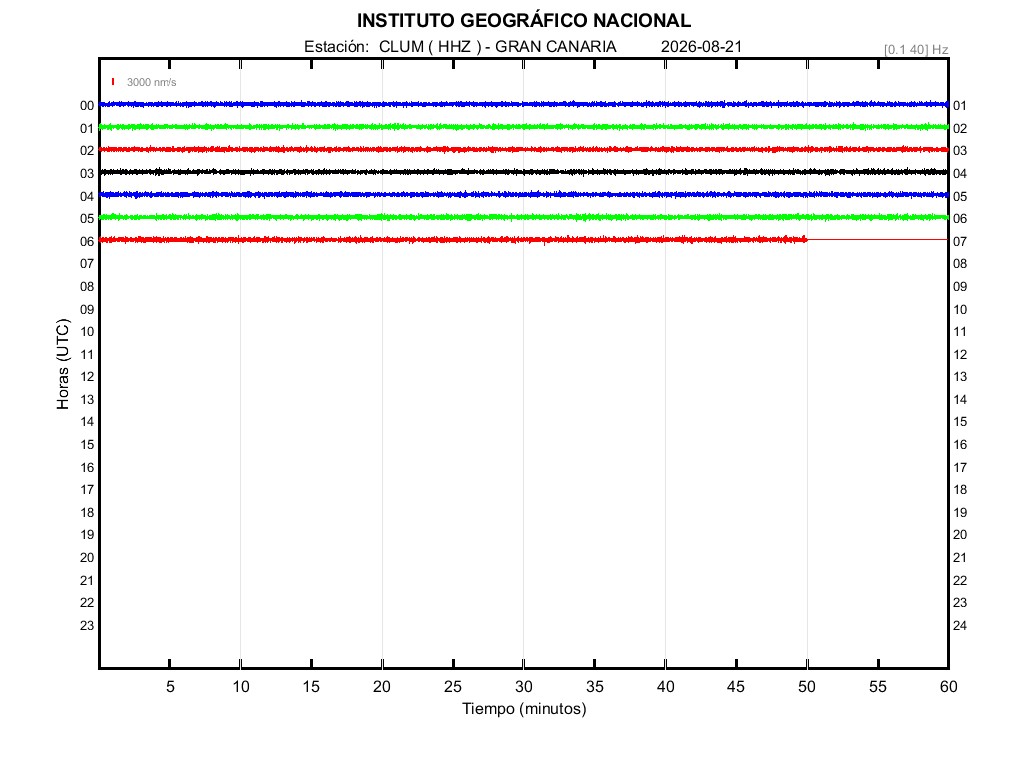
Task: Click the [0.1 40] Hz filter label
Action: click(x=916, y=50)
